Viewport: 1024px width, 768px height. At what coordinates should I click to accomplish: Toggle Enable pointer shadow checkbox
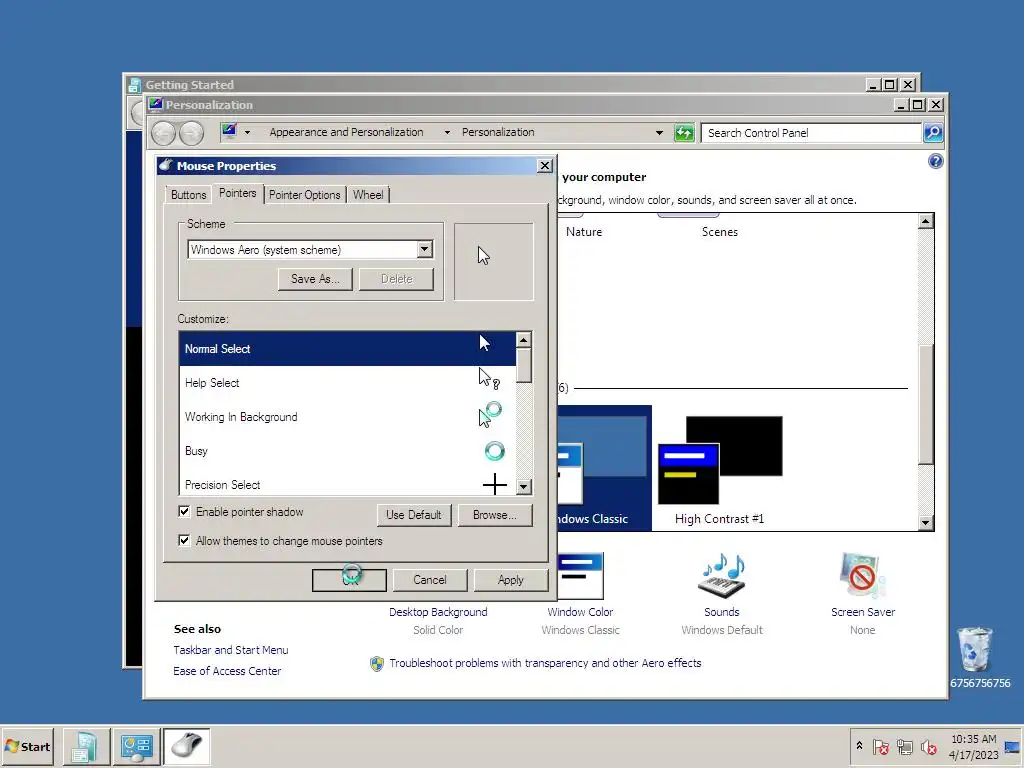pyautogui.click(x=184, y=512)
